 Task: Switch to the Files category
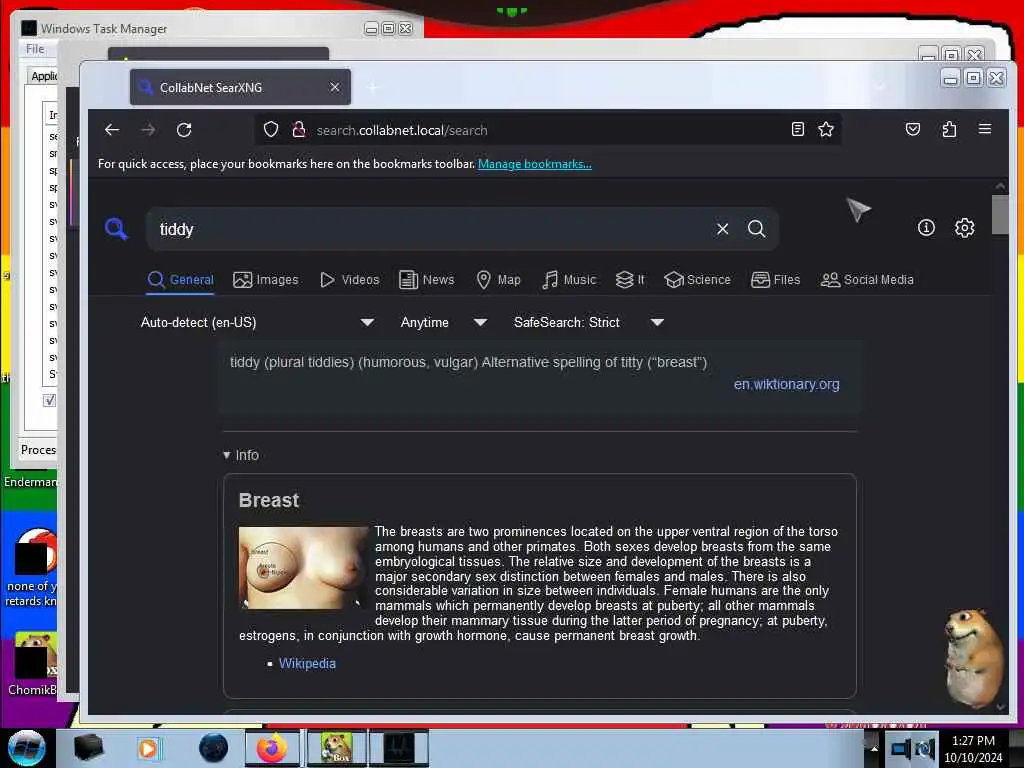pos(775,280)
